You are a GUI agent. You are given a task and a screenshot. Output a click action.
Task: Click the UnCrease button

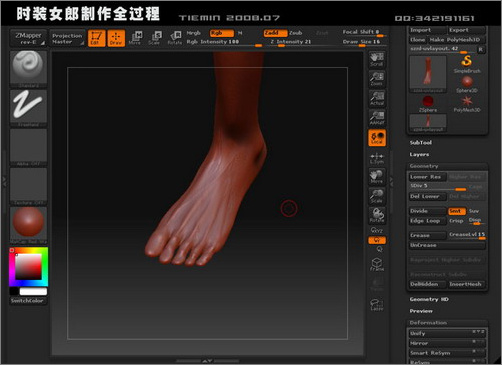click(447, 245)
